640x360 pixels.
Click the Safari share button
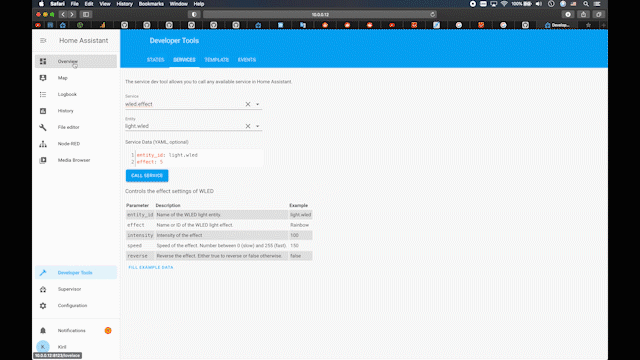click(583, 14)
